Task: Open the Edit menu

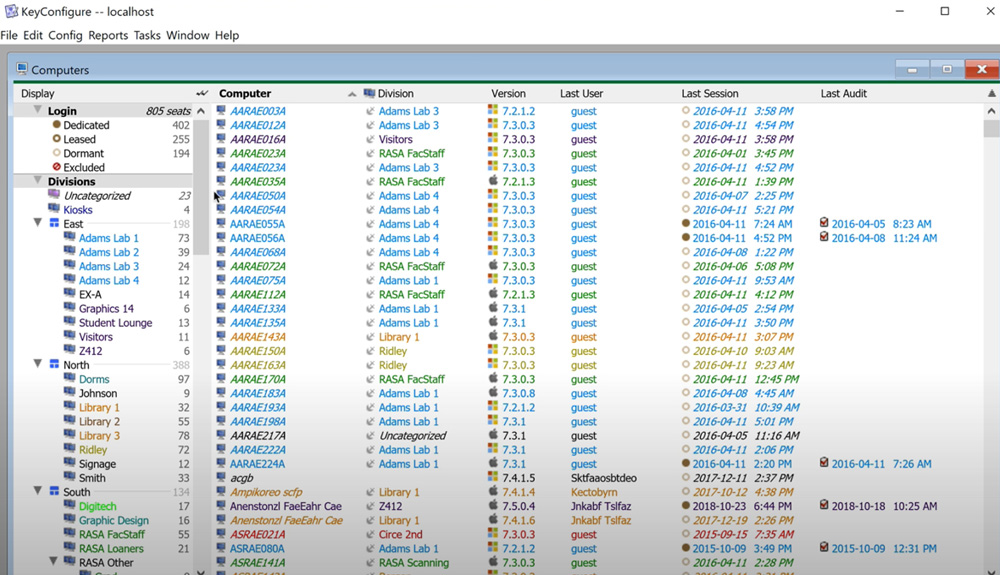Action: [x=33, y=35]
